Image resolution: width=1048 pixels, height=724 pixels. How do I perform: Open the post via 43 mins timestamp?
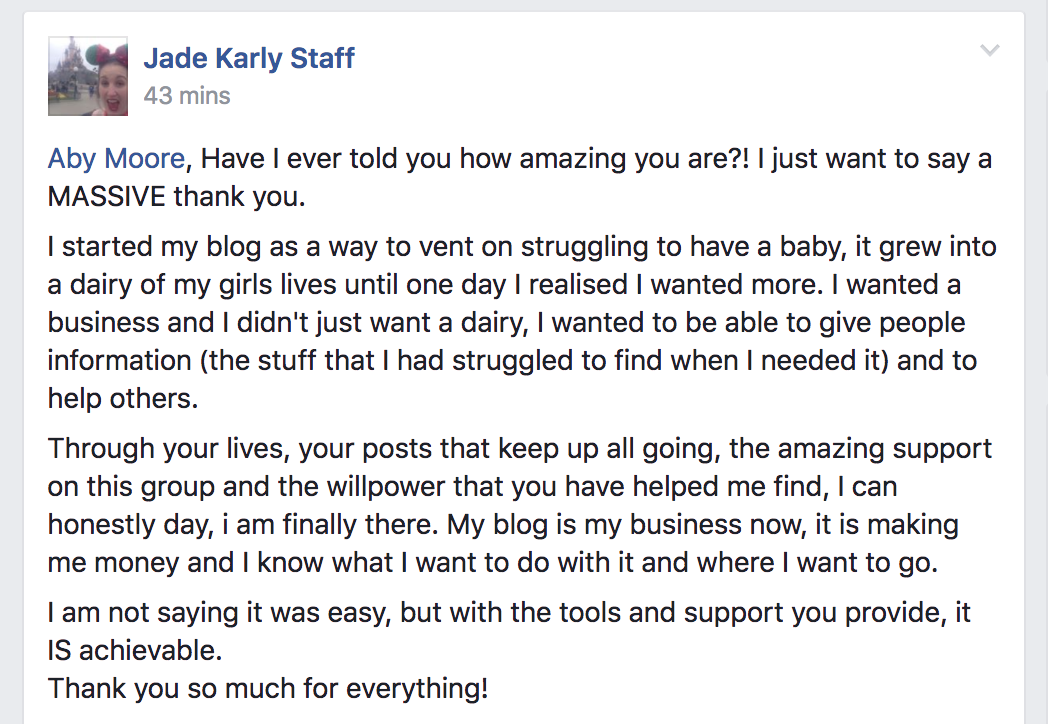[x=186, y=96]
